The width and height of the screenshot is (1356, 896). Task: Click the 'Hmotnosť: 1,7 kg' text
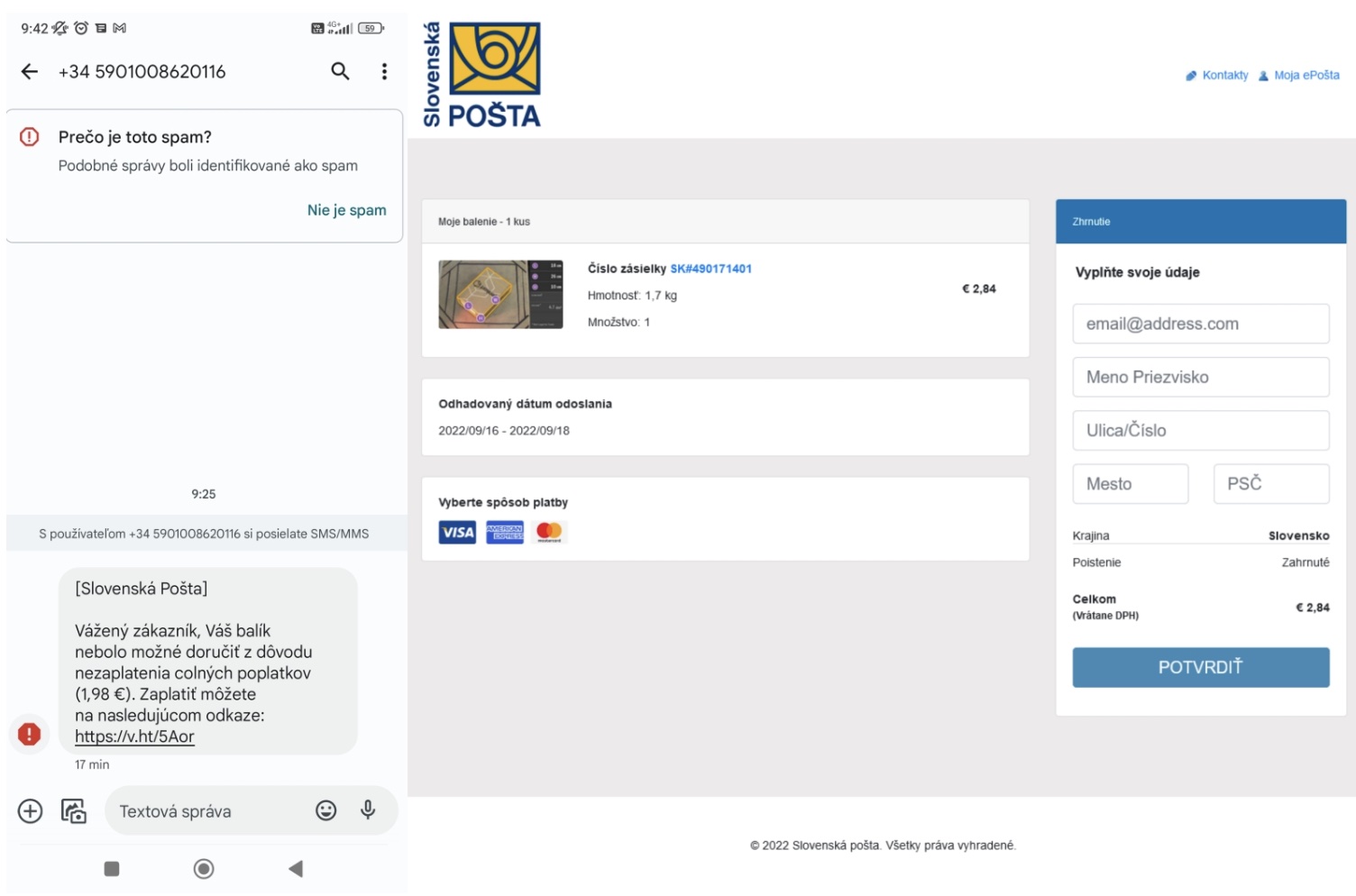[632, 296]
